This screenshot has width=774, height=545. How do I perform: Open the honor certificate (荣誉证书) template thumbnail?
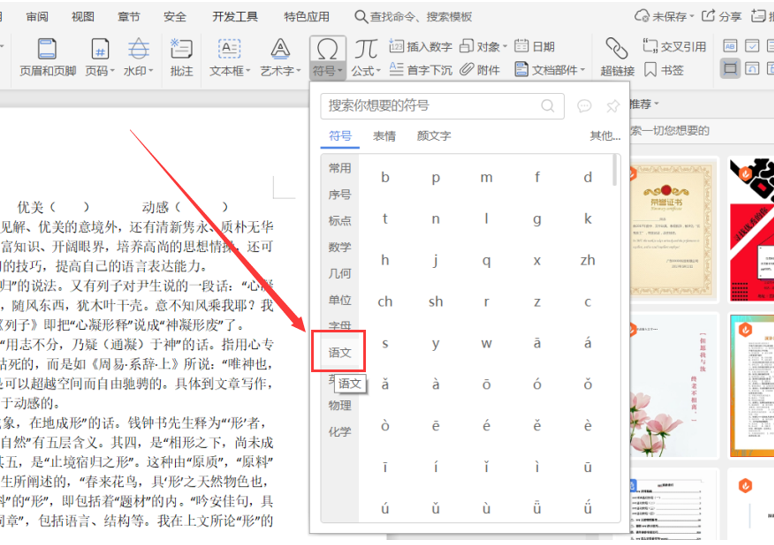click(674, 228)
